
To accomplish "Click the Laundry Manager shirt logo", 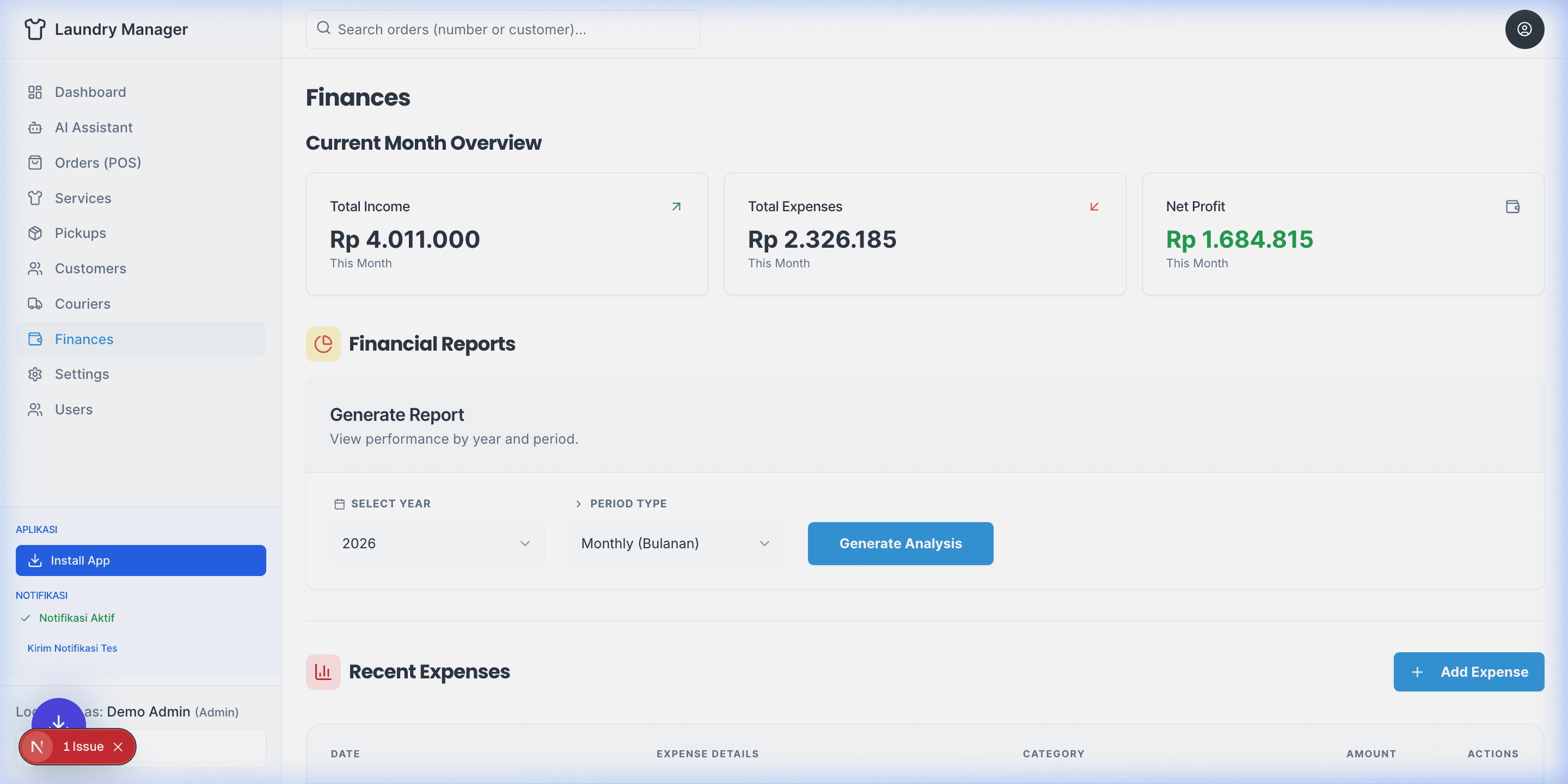I will tap(35, 29).
